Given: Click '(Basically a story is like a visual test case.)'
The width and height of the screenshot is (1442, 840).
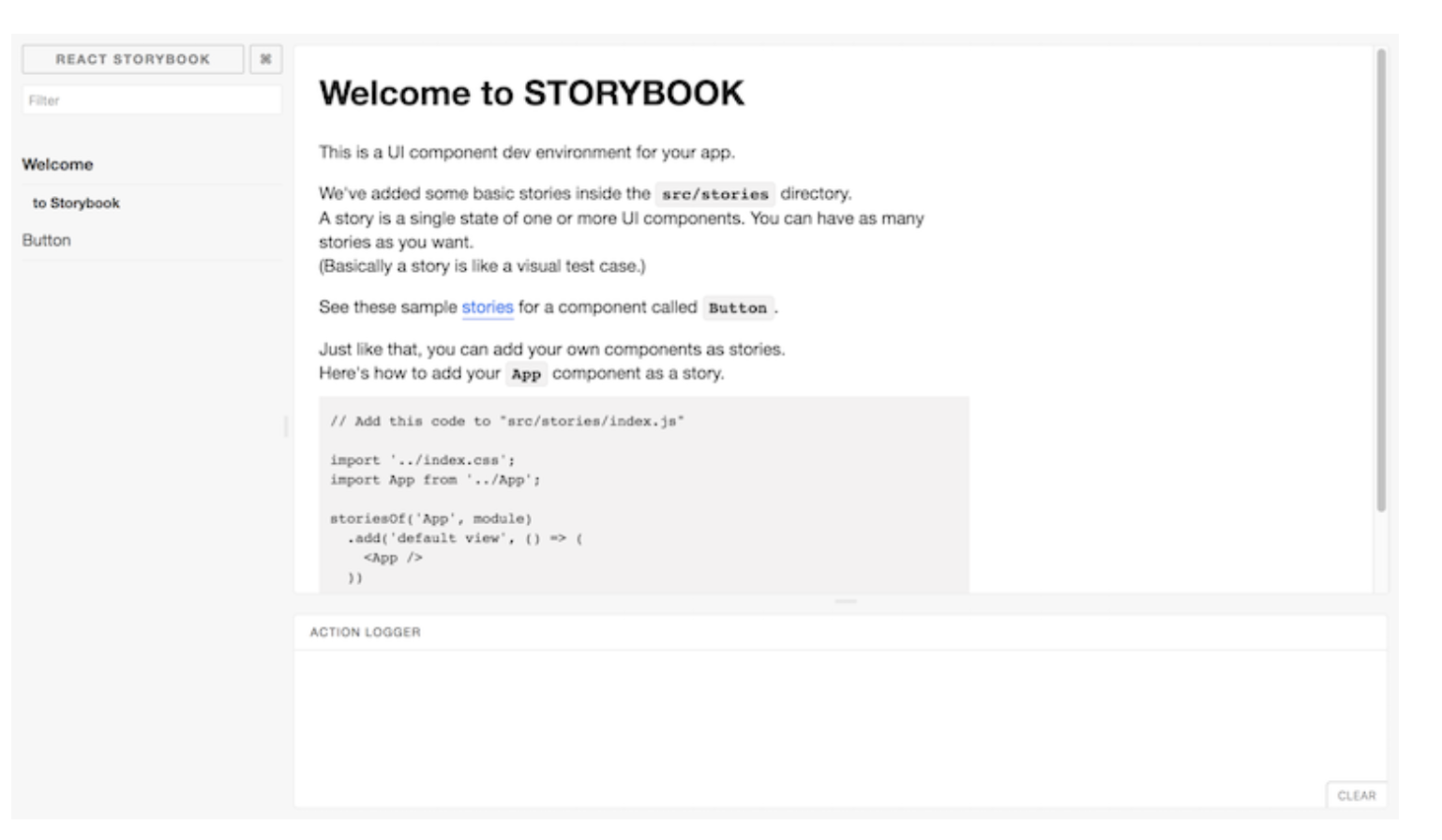Looking at the screenshot, I should tap(482, 266).
